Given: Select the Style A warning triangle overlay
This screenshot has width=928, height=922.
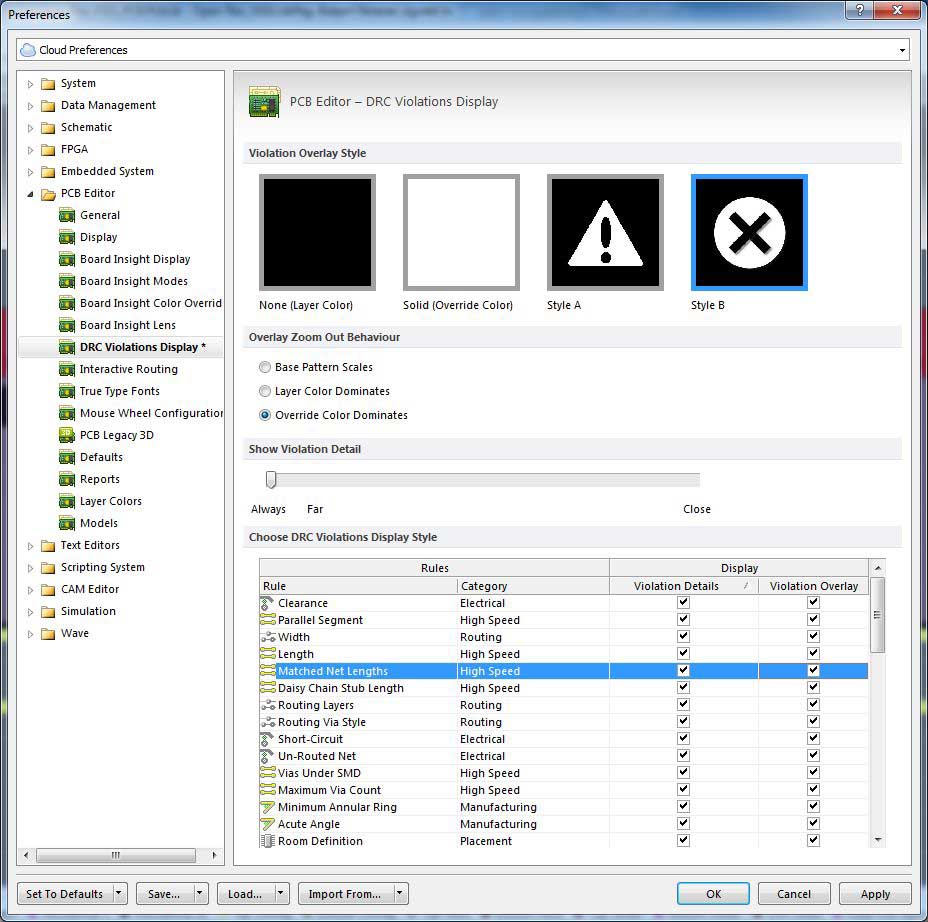Looking at the screenshot, I should [605, 233].
